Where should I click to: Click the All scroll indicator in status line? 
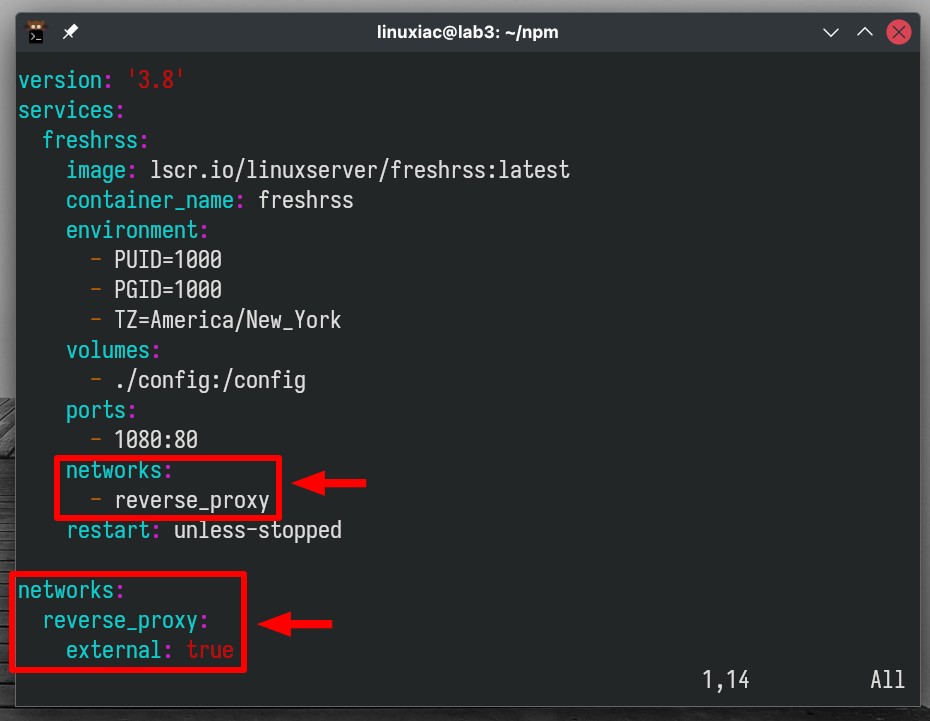pyautogui.click(x=887, y=679)
